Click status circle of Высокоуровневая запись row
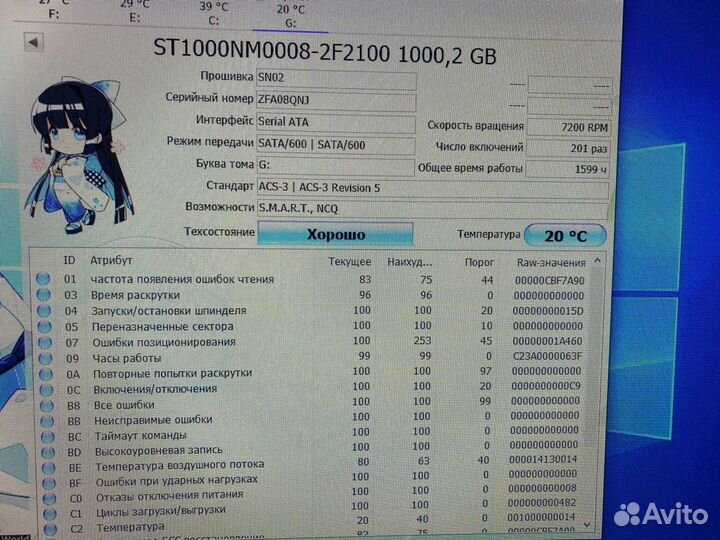 48,452
